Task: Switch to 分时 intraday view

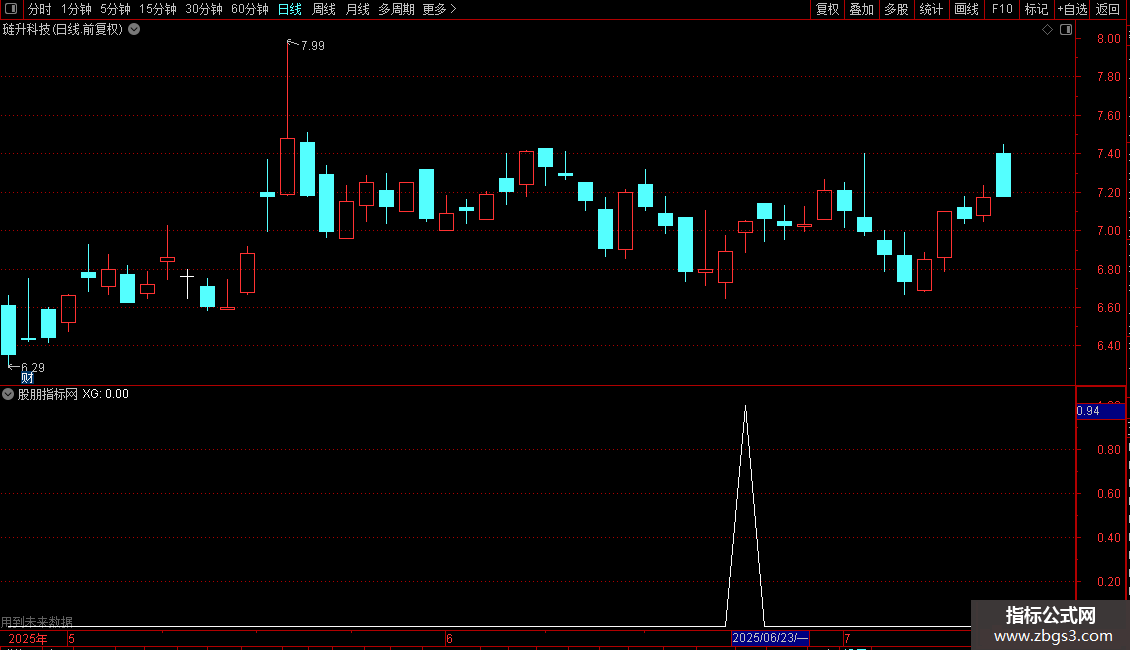Action: tap(40, 9)
